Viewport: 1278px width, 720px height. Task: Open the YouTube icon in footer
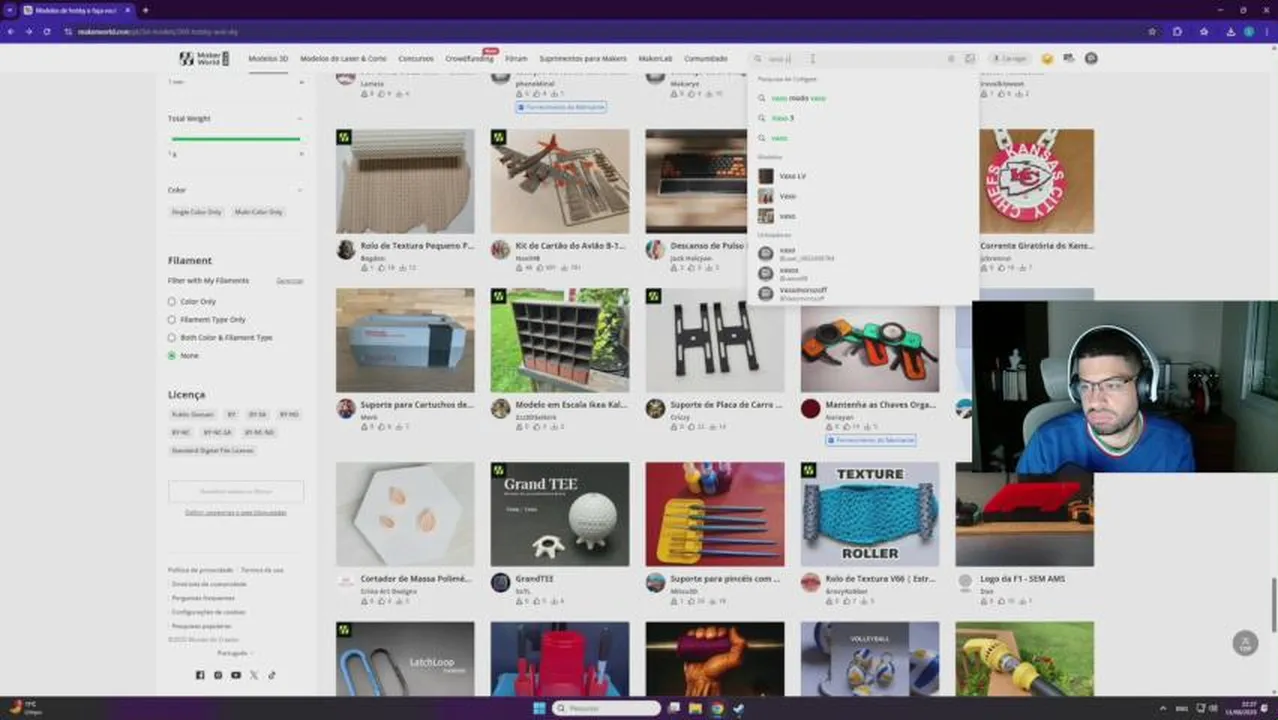pos(236,675)
